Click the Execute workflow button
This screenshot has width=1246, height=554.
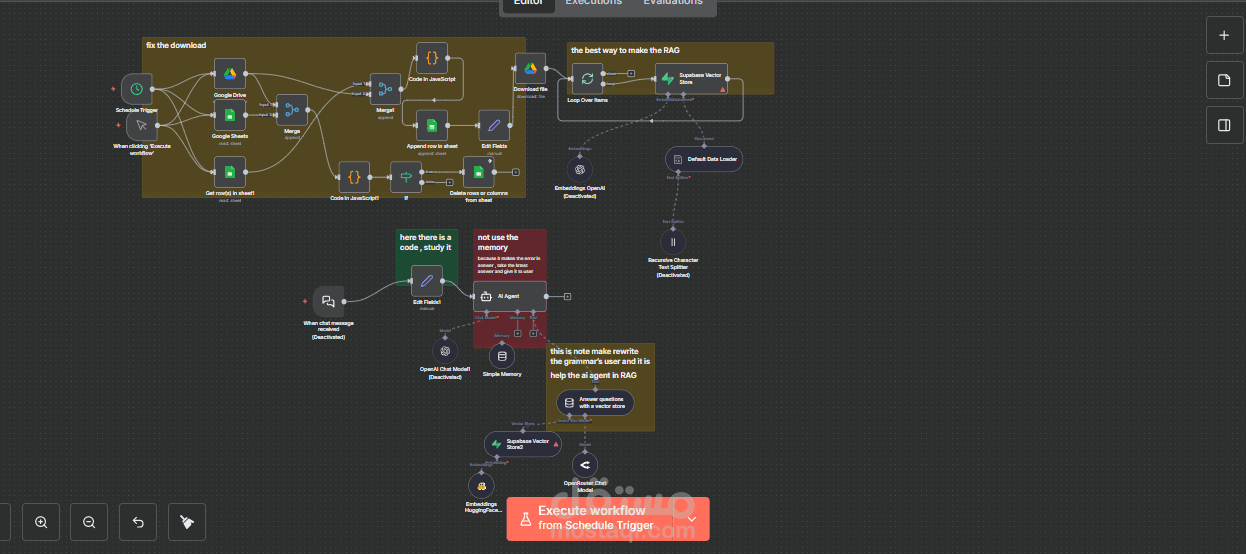[590, 518]
